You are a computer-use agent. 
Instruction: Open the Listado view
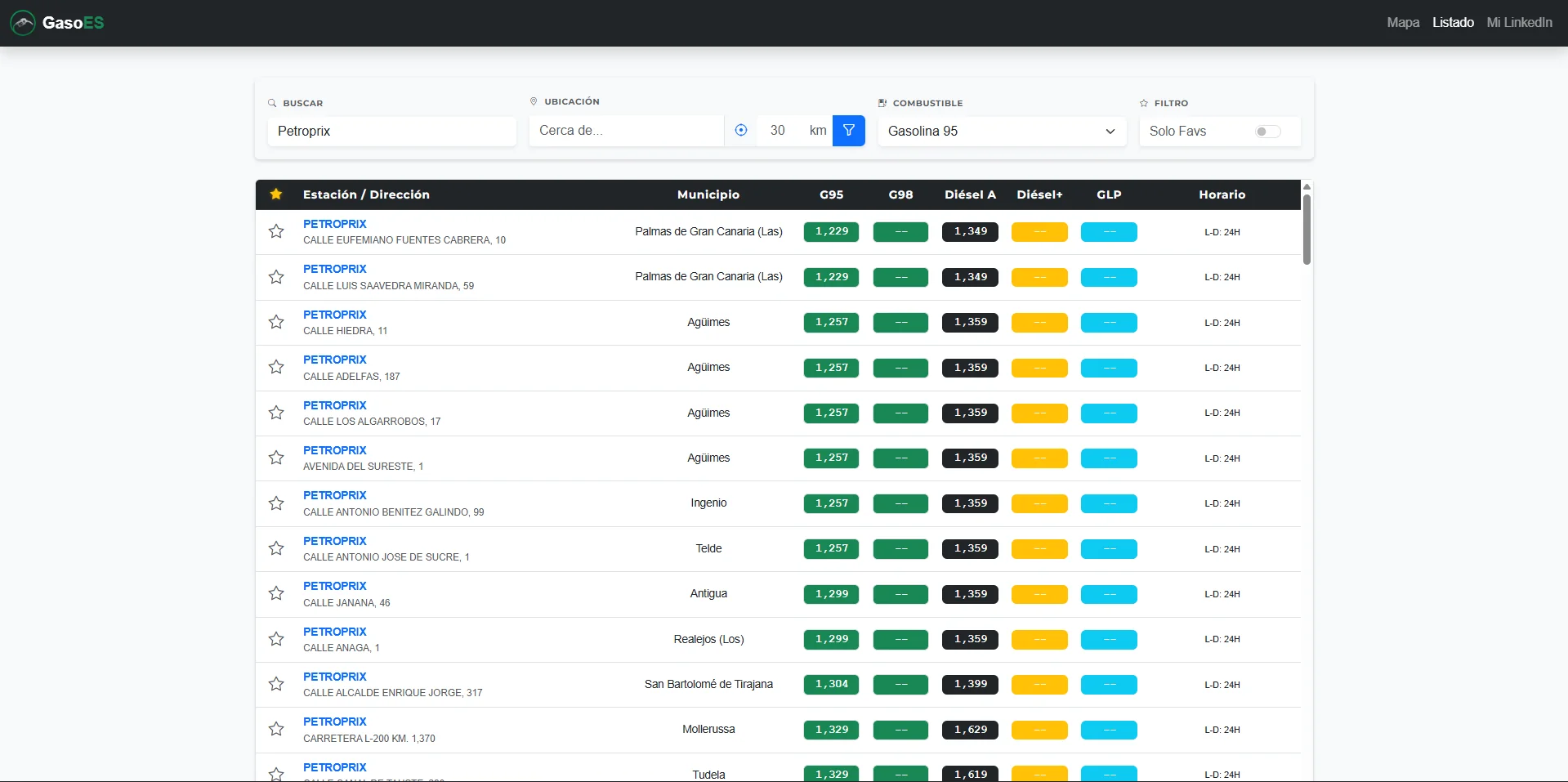(x=1453, y=23)
